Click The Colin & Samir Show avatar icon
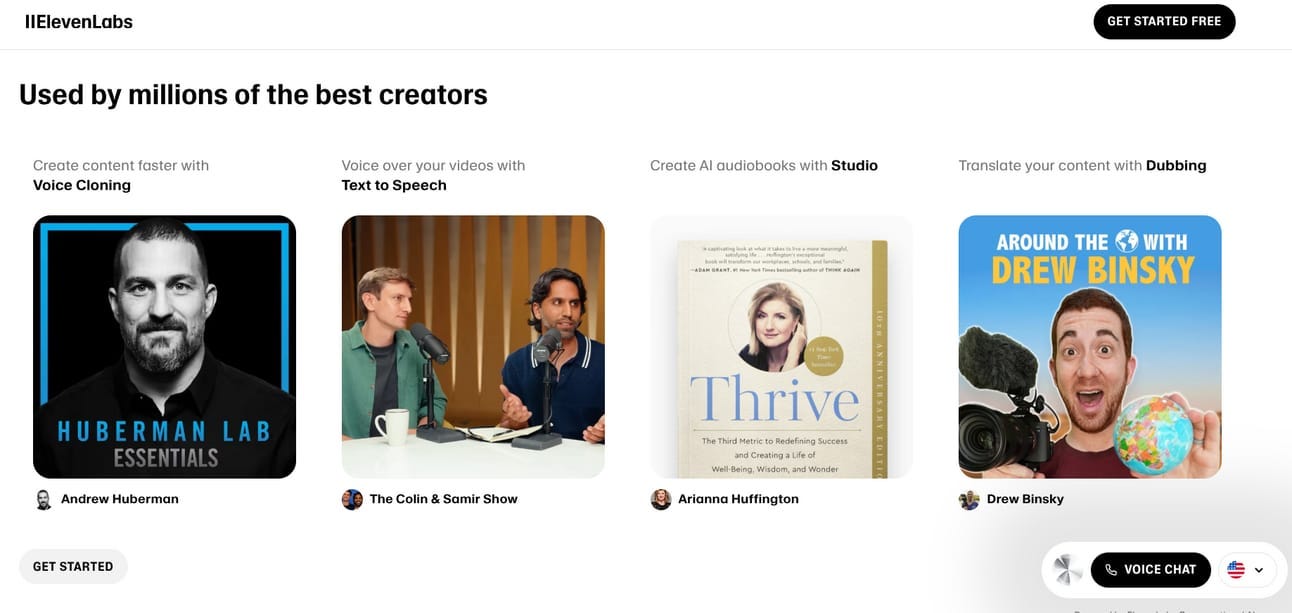The image size is (1292, 613). tap(352, 499)
